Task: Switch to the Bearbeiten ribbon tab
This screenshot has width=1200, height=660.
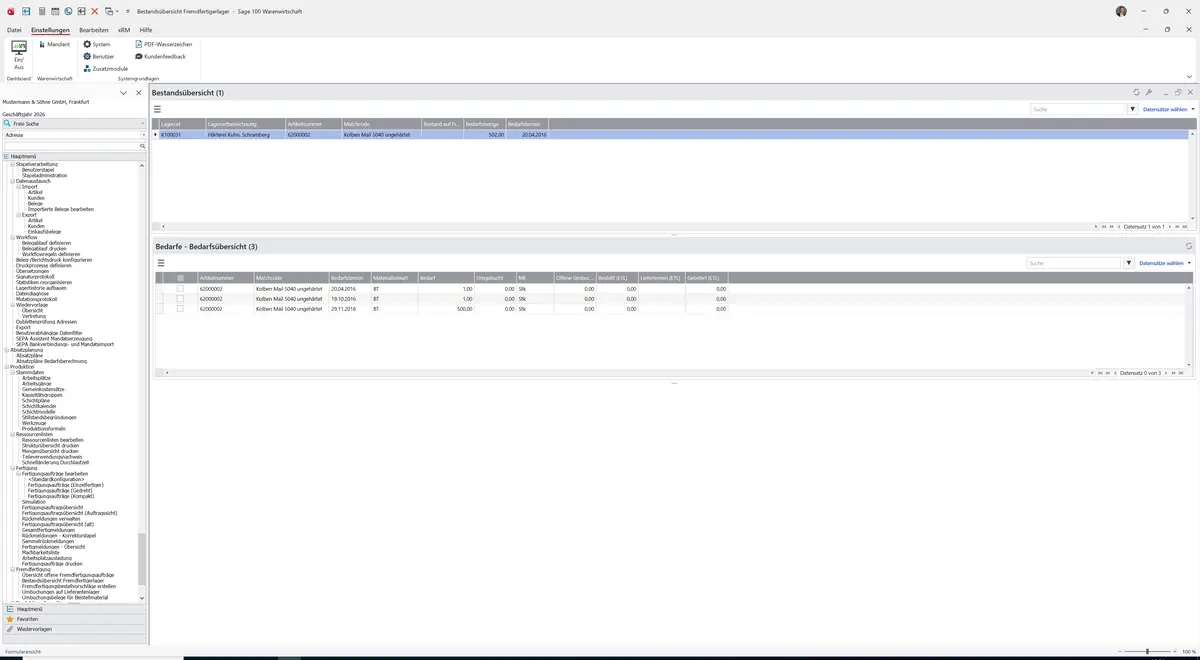Action: pos(94,30)
